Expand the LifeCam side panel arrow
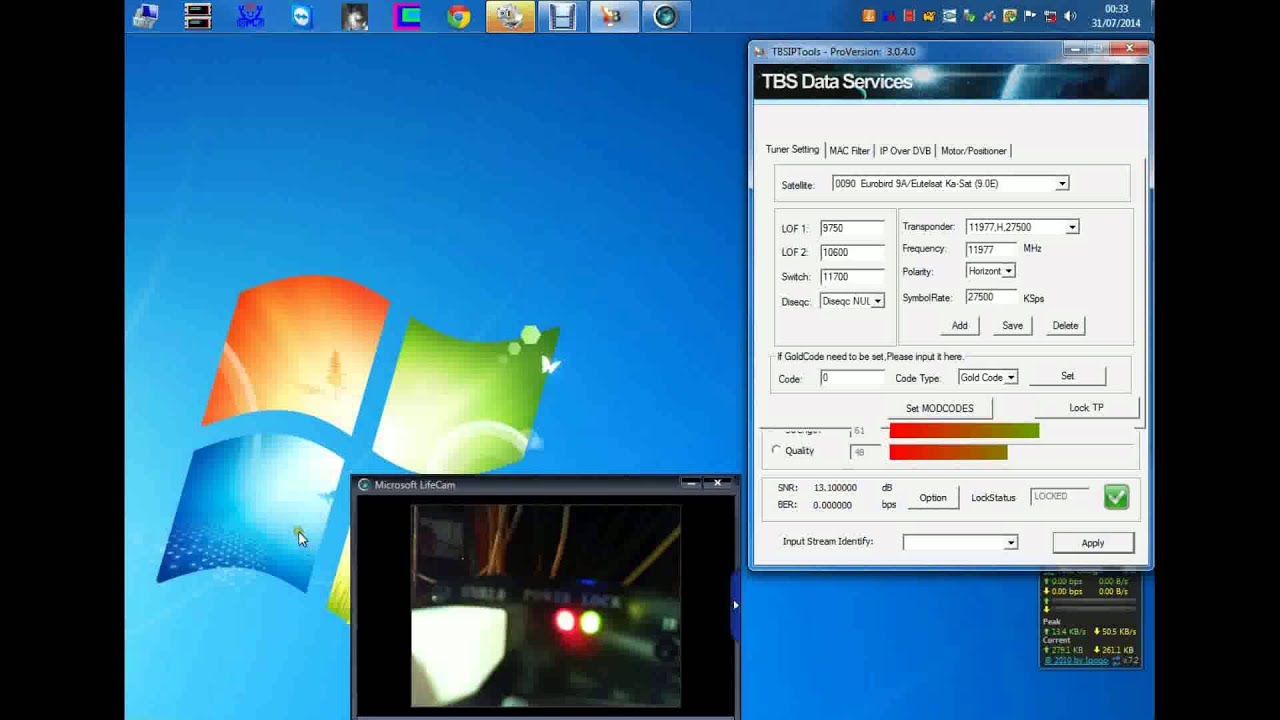Image resolution: width=1280 pixels, height=720 pixels. (735, 605)
